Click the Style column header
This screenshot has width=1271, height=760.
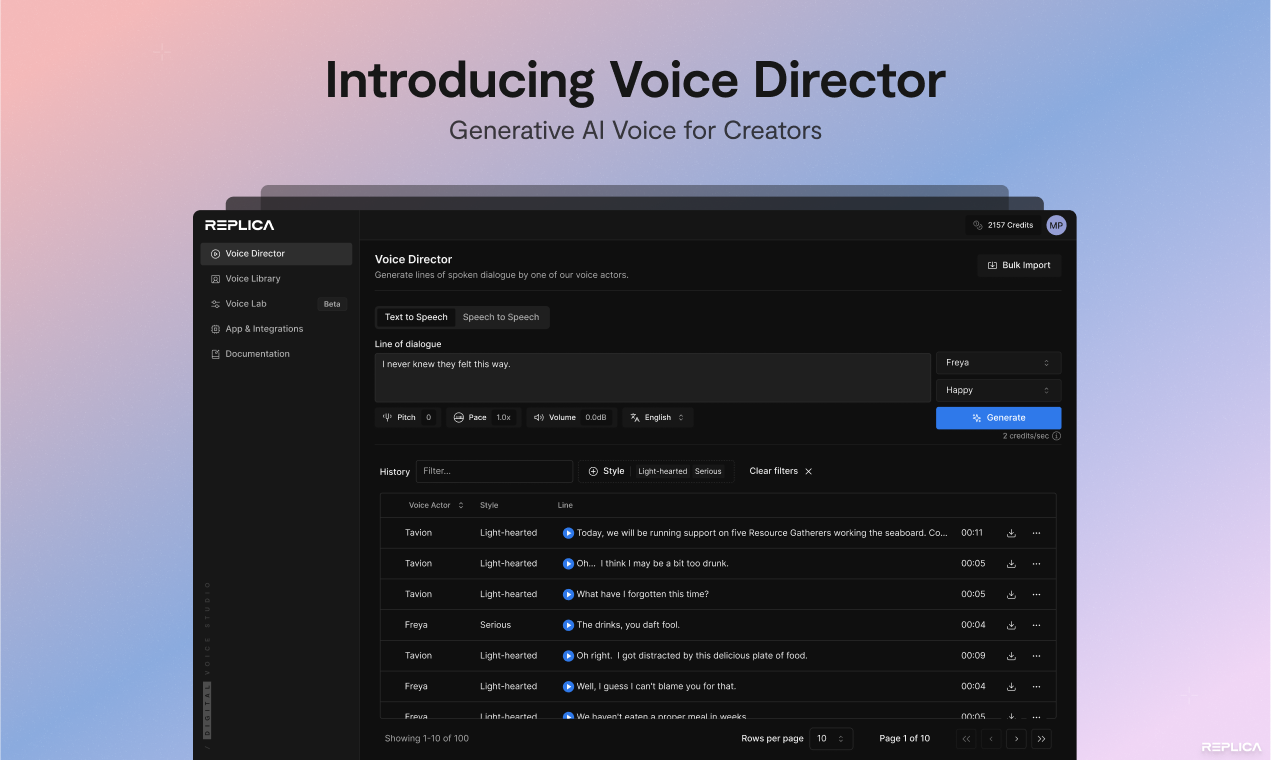tap(489, 506)
